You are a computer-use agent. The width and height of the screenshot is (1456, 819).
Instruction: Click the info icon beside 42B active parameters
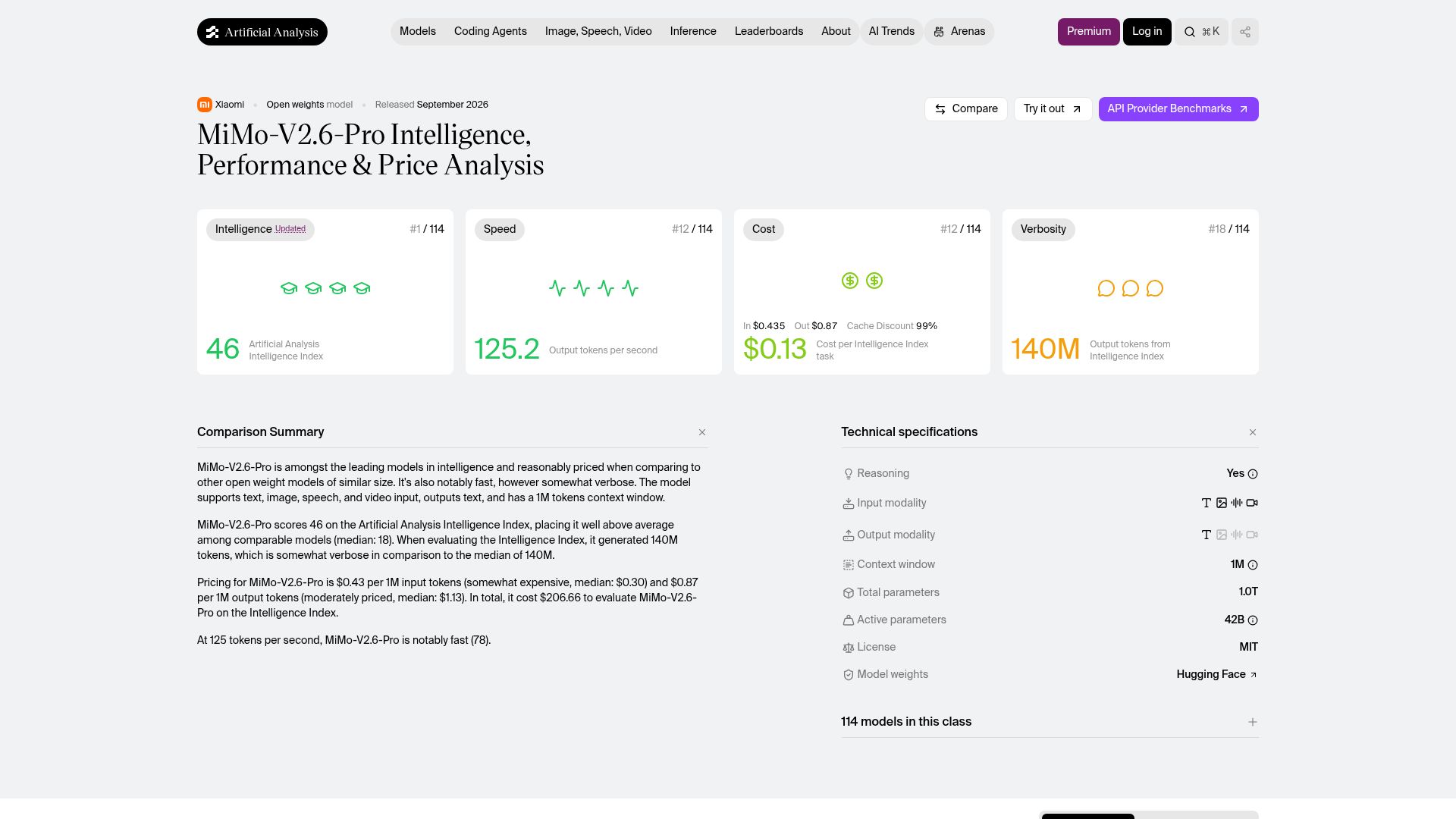pyautogui.click(x=1253, y=620)
